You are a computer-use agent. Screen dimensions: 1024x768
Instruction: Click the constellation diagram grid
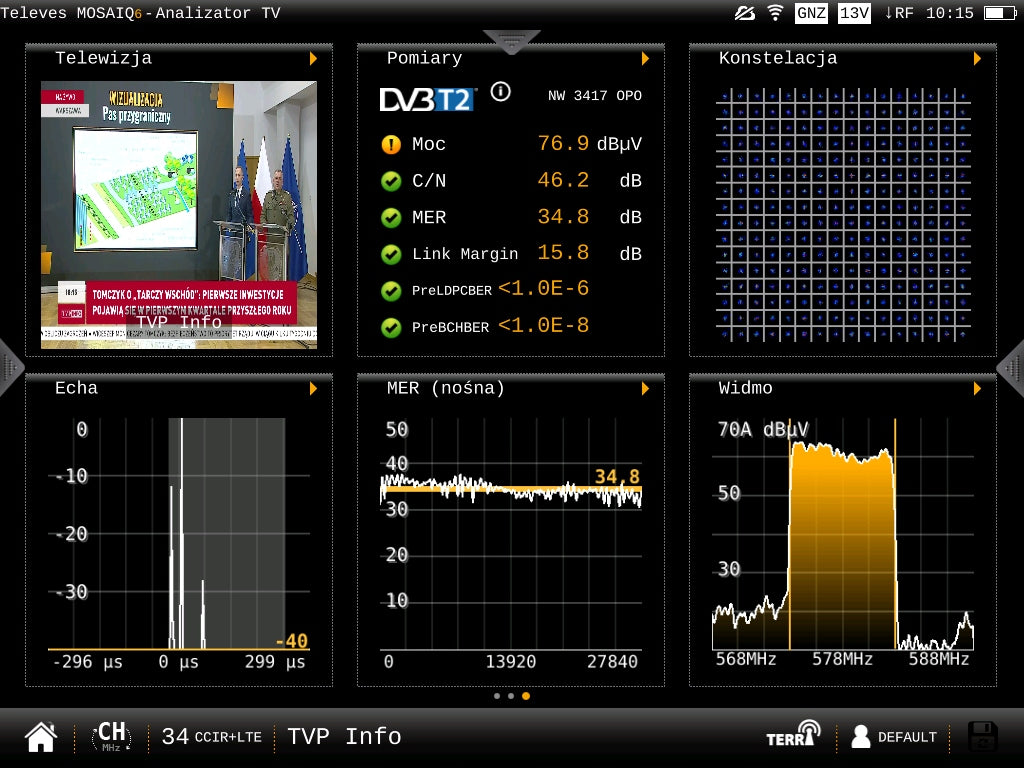[843, 215]
